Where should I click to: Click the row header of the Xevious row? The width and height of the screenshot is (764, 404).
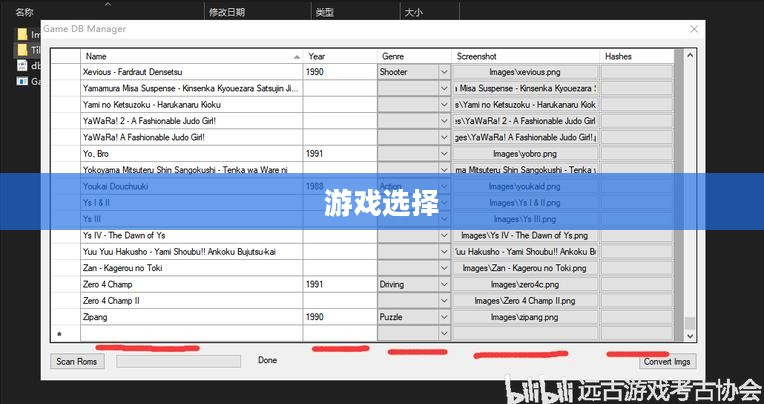(66, 72)
